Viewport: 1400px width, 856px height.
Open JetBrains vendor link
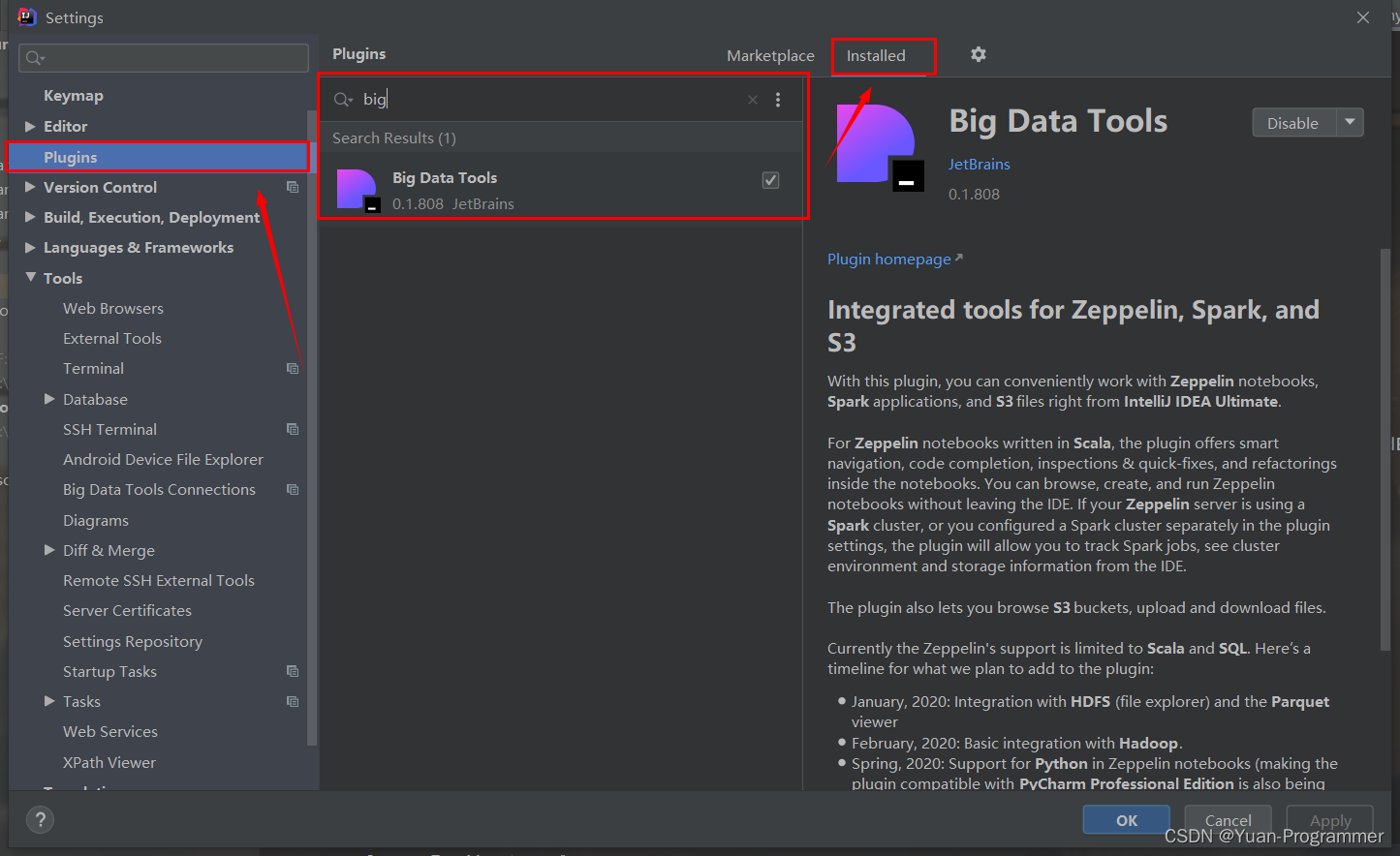click(x=979, y=165)
